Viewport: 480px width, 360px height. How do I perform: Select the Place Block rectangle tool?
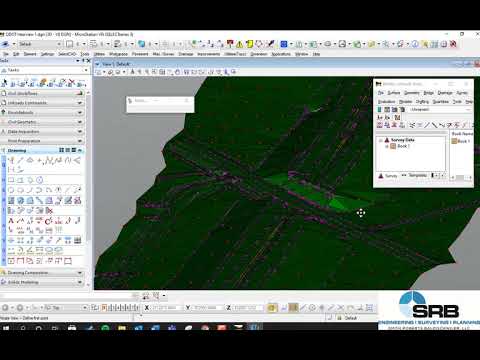pyautogui.click(x=11, y=180)
